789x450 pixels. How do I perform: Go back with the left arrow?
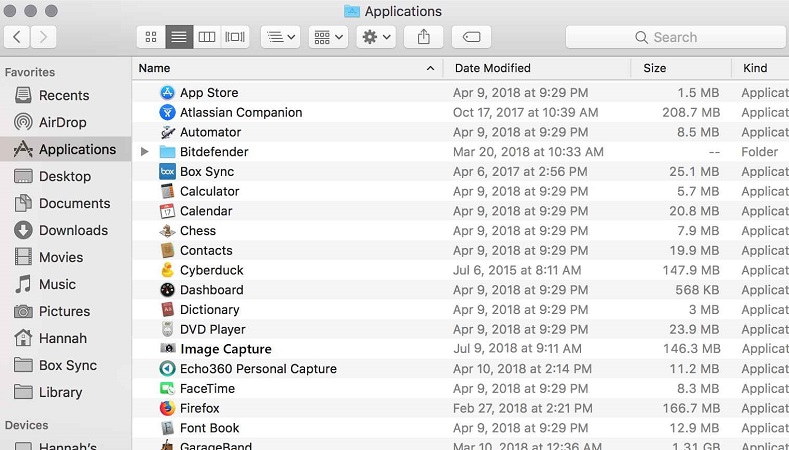pyautogui.click(x=17, y=37)
